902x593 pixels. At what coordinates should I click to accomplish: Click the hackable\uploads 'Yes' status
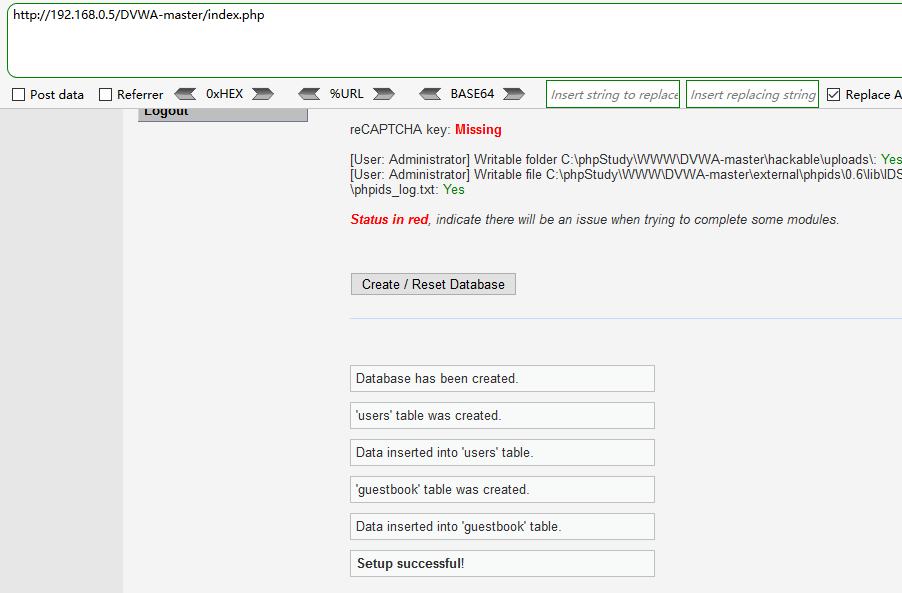click(x=891, y=159)
